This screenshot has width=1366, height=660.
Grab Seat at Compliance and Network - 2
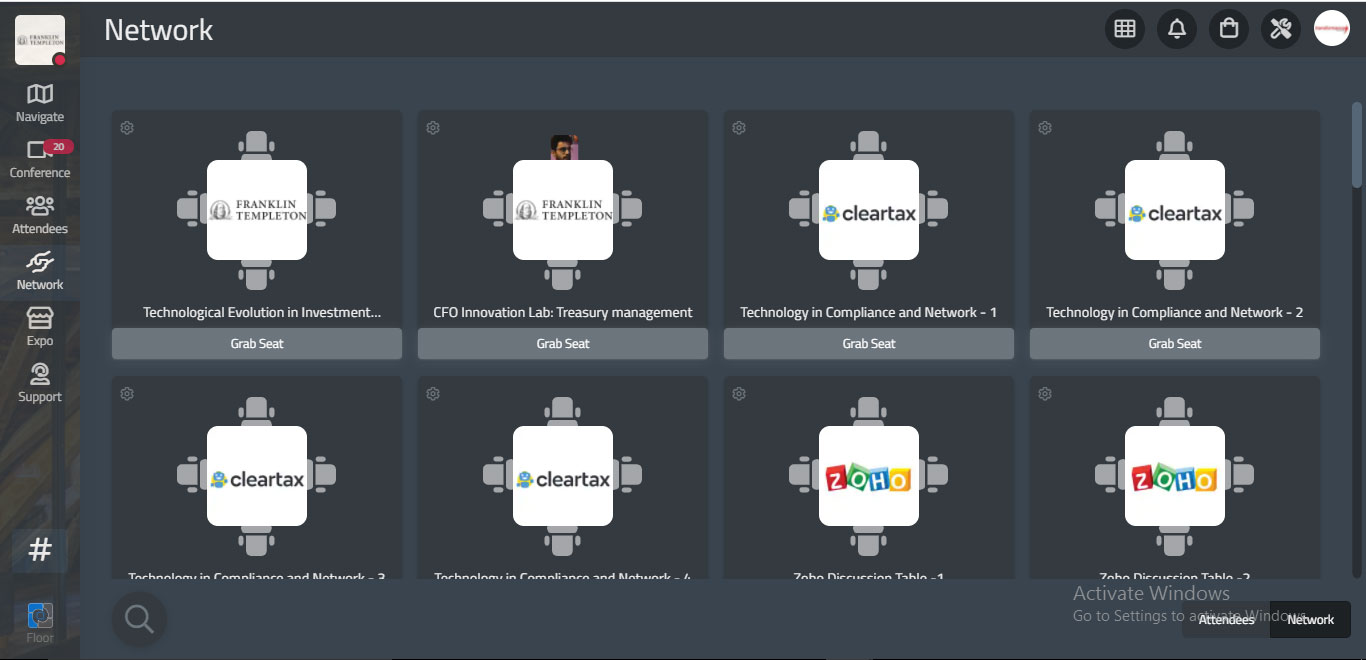pyautogui.click(x=1175, y=343)
